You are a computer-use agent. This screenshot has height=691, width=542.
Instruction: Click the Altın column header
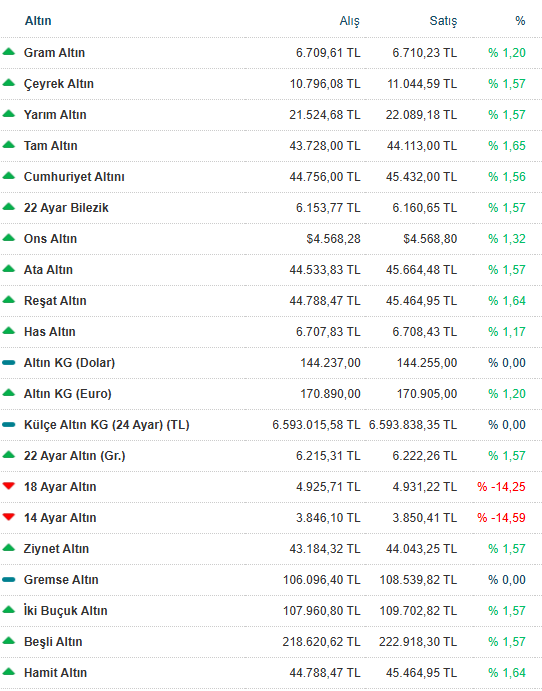(x=38, y=21)
